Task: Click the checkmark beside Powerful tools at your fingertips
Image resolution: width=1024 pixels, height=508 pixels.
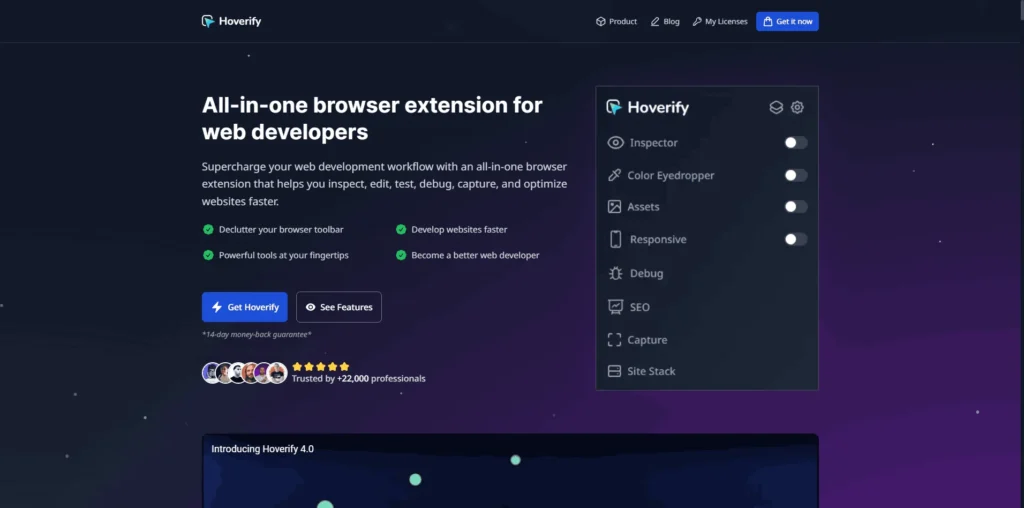Action: click(208, 255)
